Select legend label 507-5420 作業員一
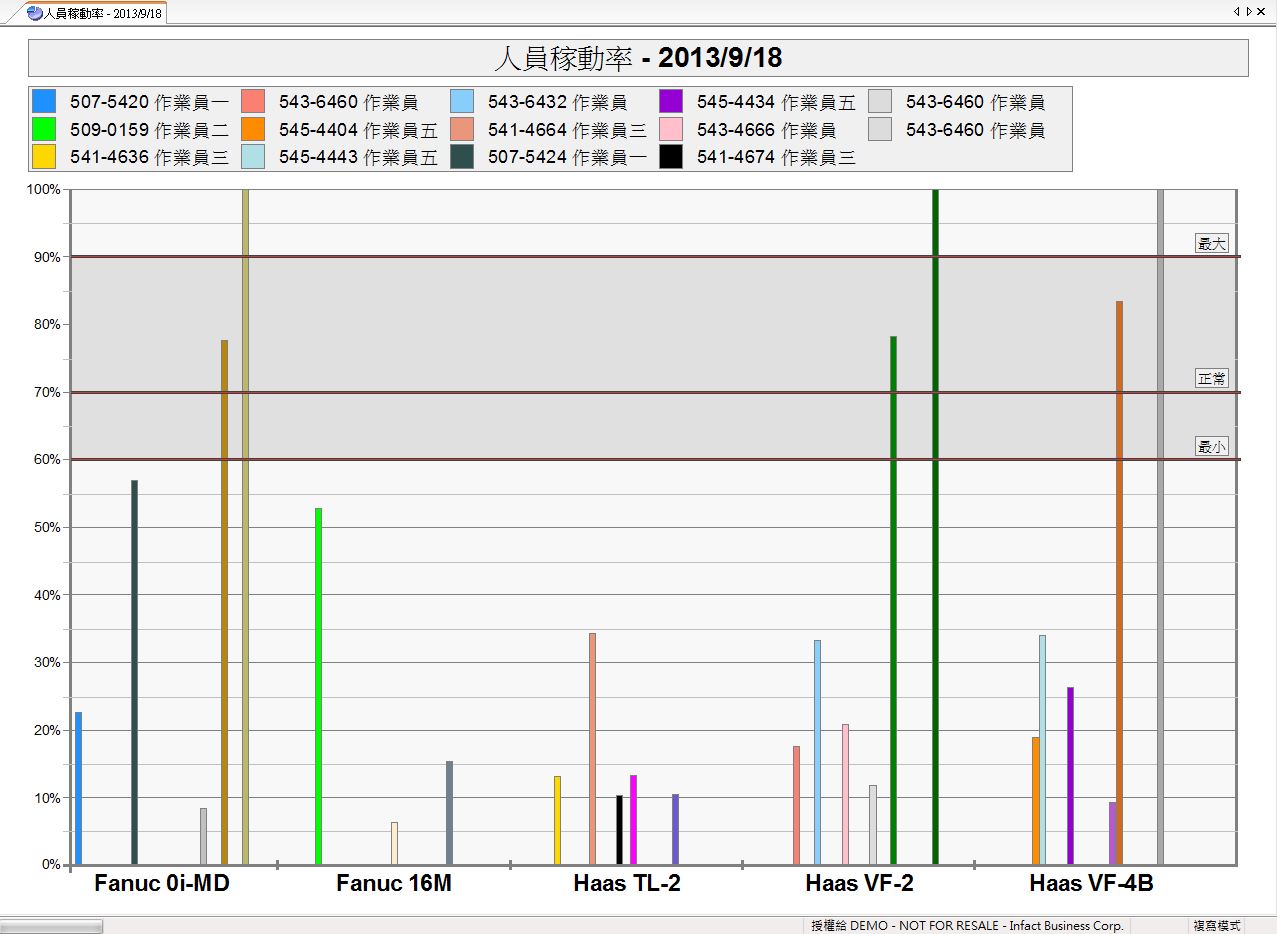 click(149, 102)
